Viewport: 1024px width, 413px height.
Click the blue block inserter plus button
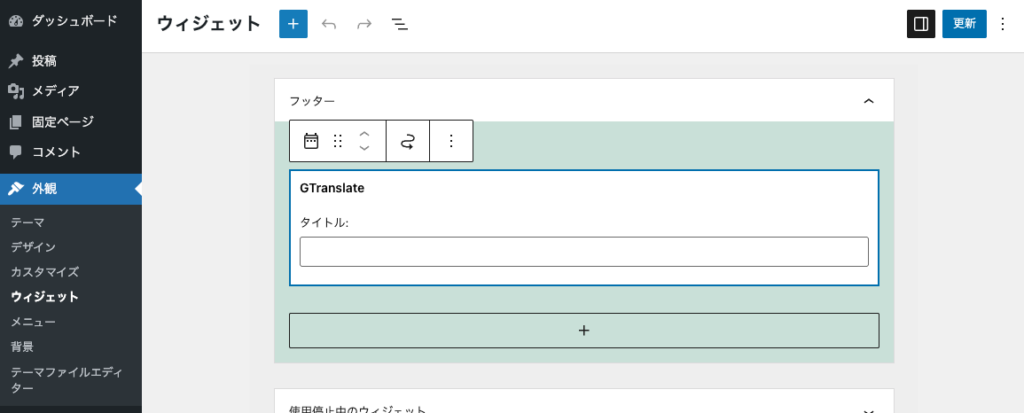pos(293,24)
